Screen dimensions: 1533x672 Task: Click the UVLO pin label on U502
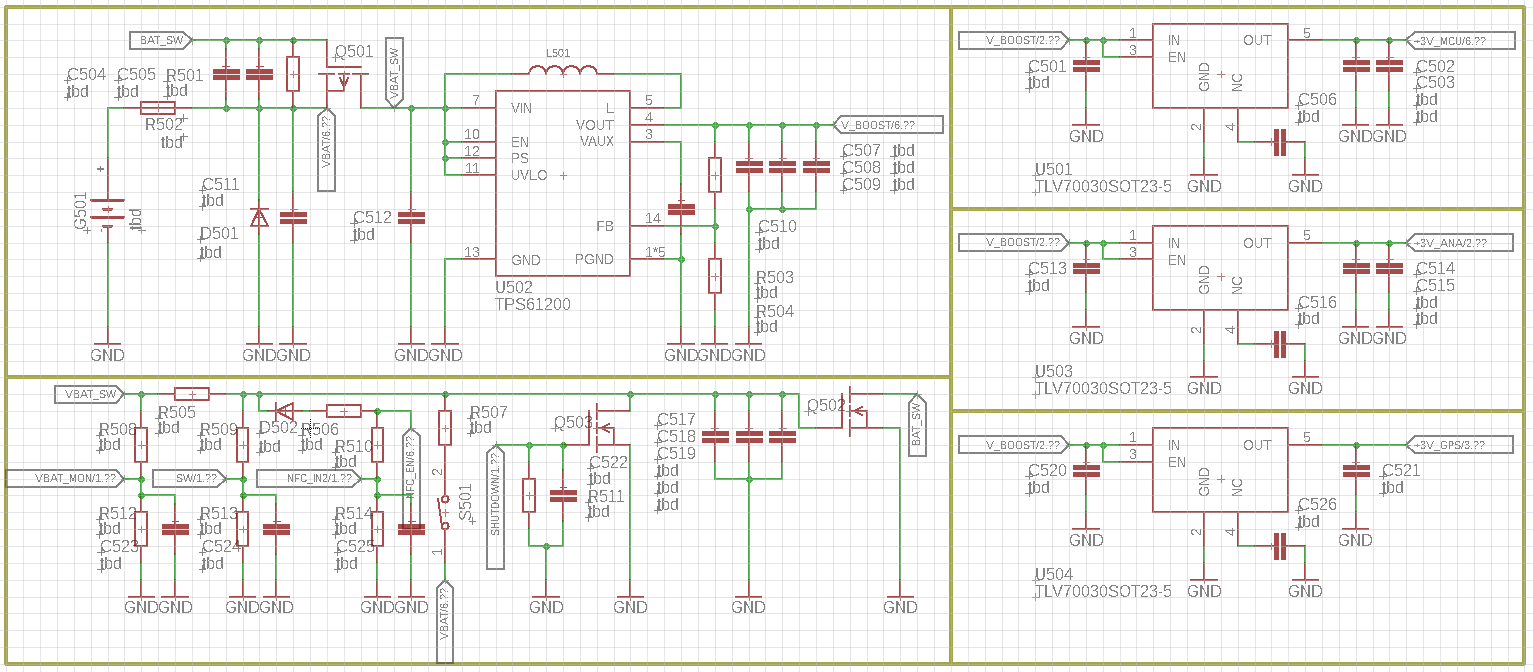click(529, 175)
